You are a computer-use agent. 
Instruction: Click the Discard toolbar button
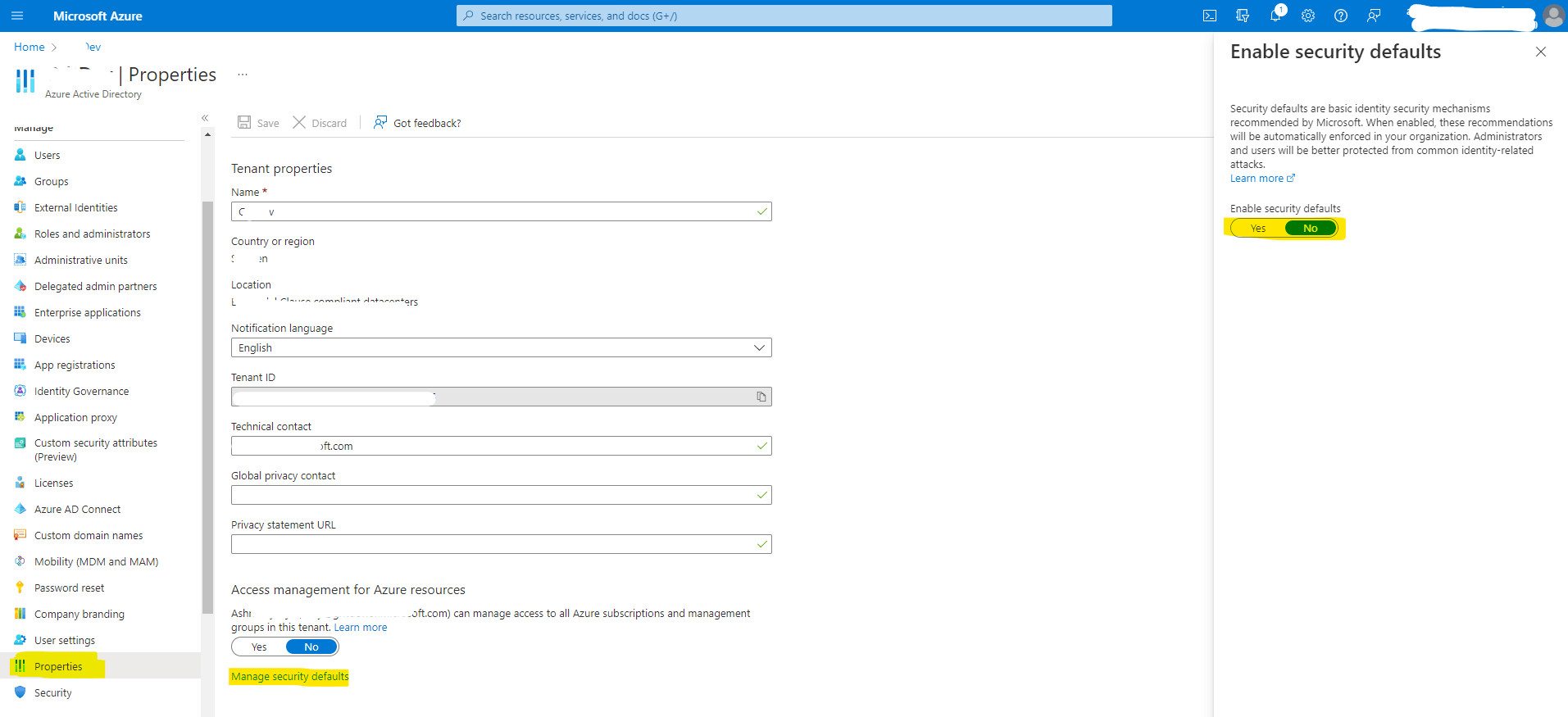click(320, 123)
